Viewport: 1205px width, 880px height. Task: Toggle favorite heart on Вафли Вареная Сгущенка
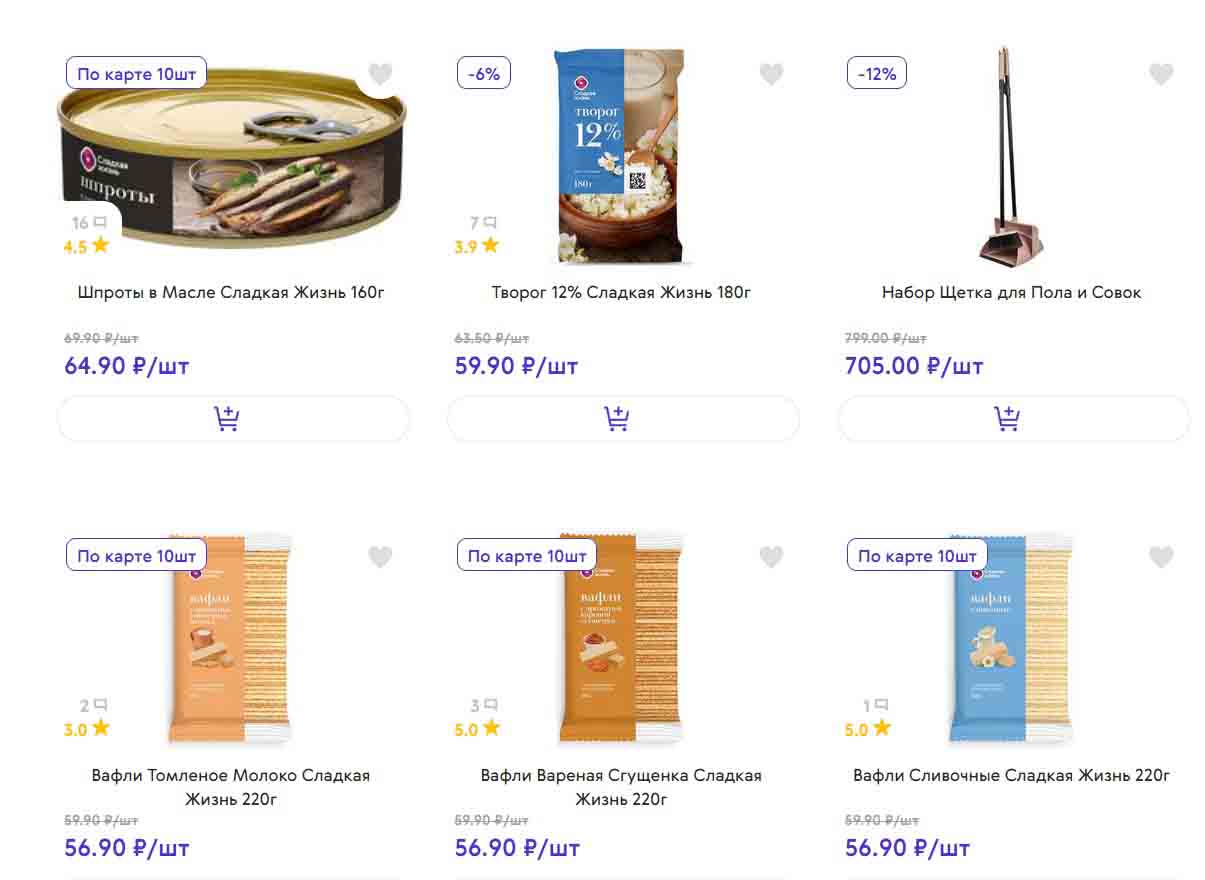tap(771, 557)
